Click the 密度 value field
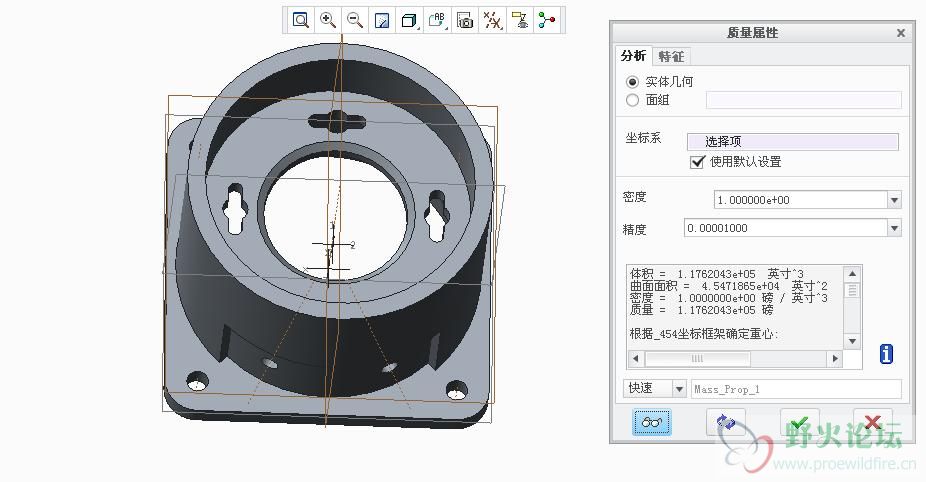The width and height of the screenshot is (926, 482). [x=801, y=200]
